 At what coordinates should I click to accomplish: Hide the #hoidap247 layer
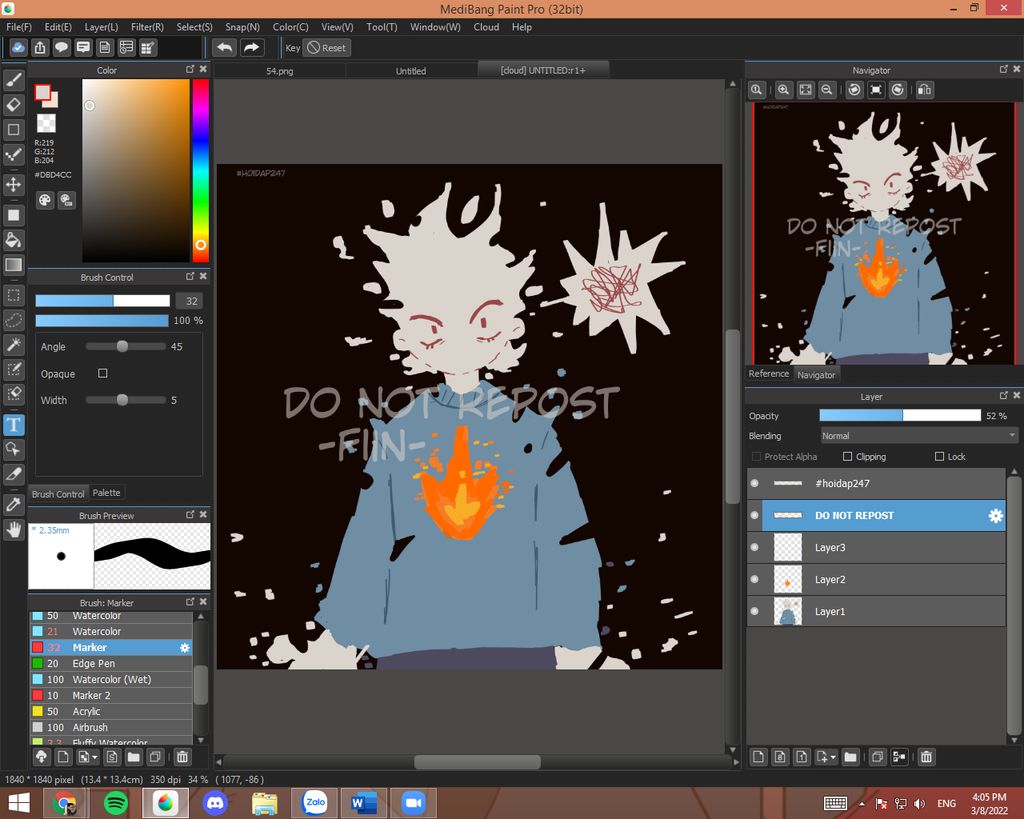click(x=755, y=483)
